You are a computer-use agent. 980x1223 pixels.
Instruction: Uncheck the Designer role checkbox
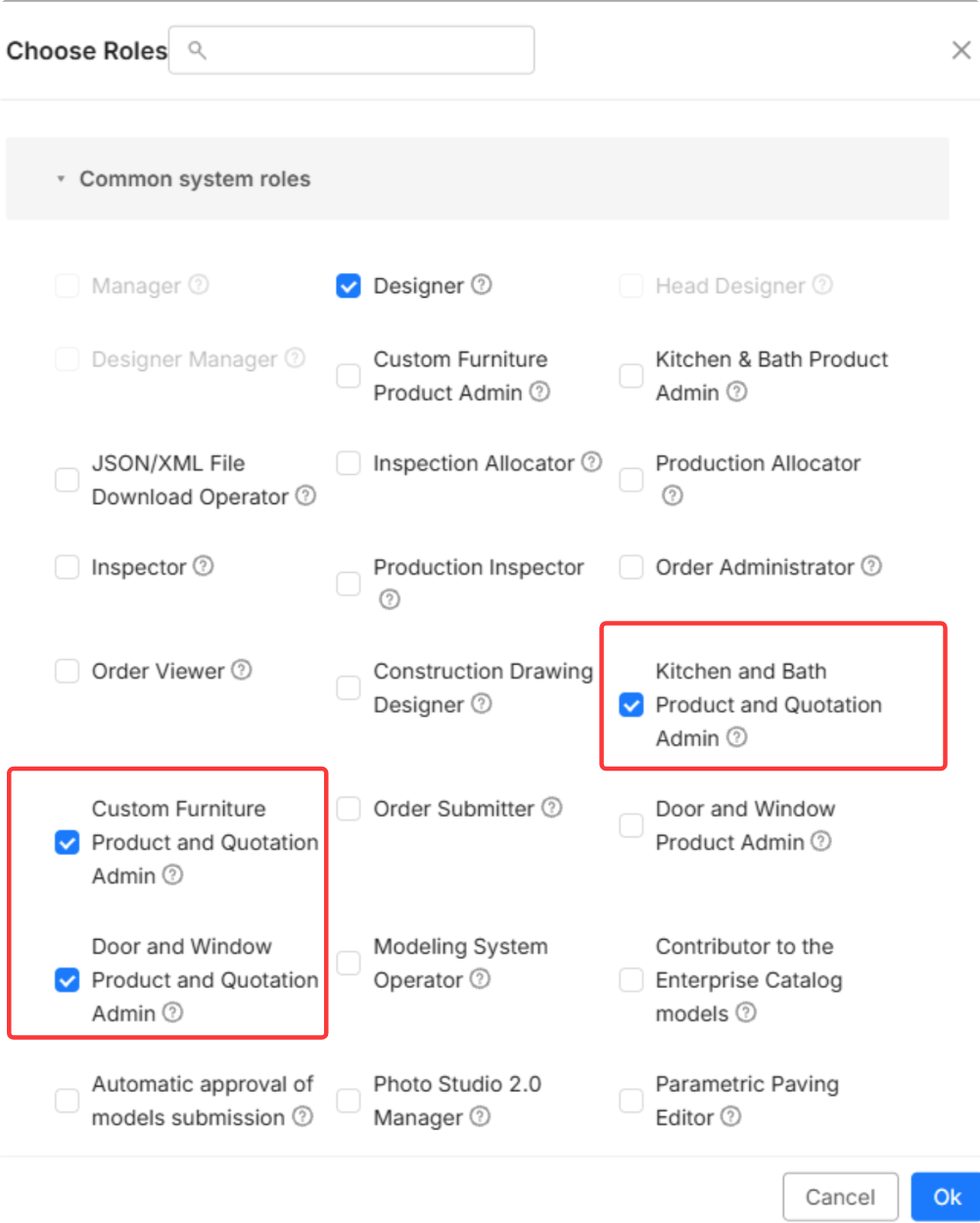(x=349, y=286)
